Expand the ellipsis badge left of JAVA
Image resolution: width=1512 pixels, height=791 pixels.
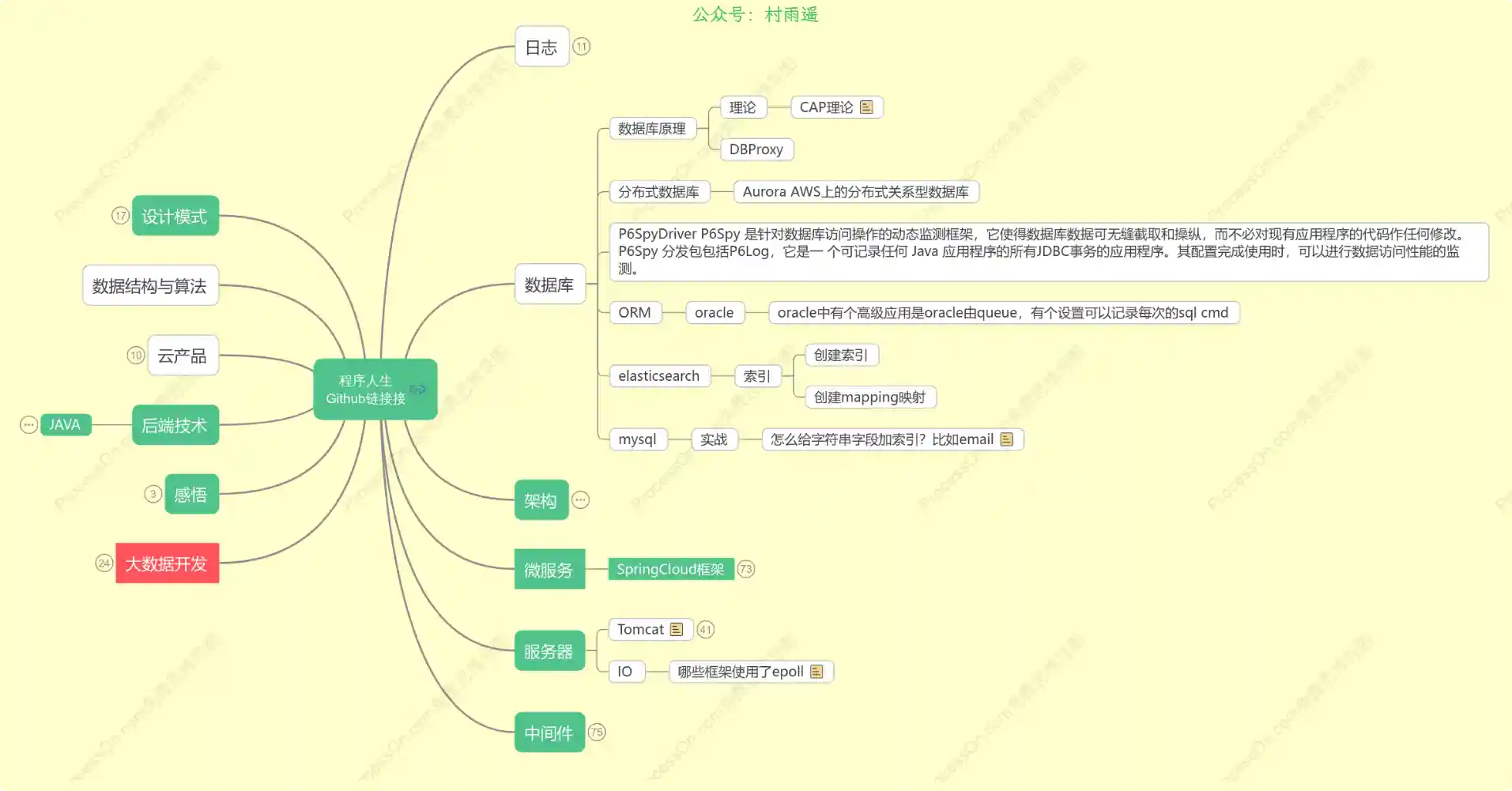[x=28, y=425]
